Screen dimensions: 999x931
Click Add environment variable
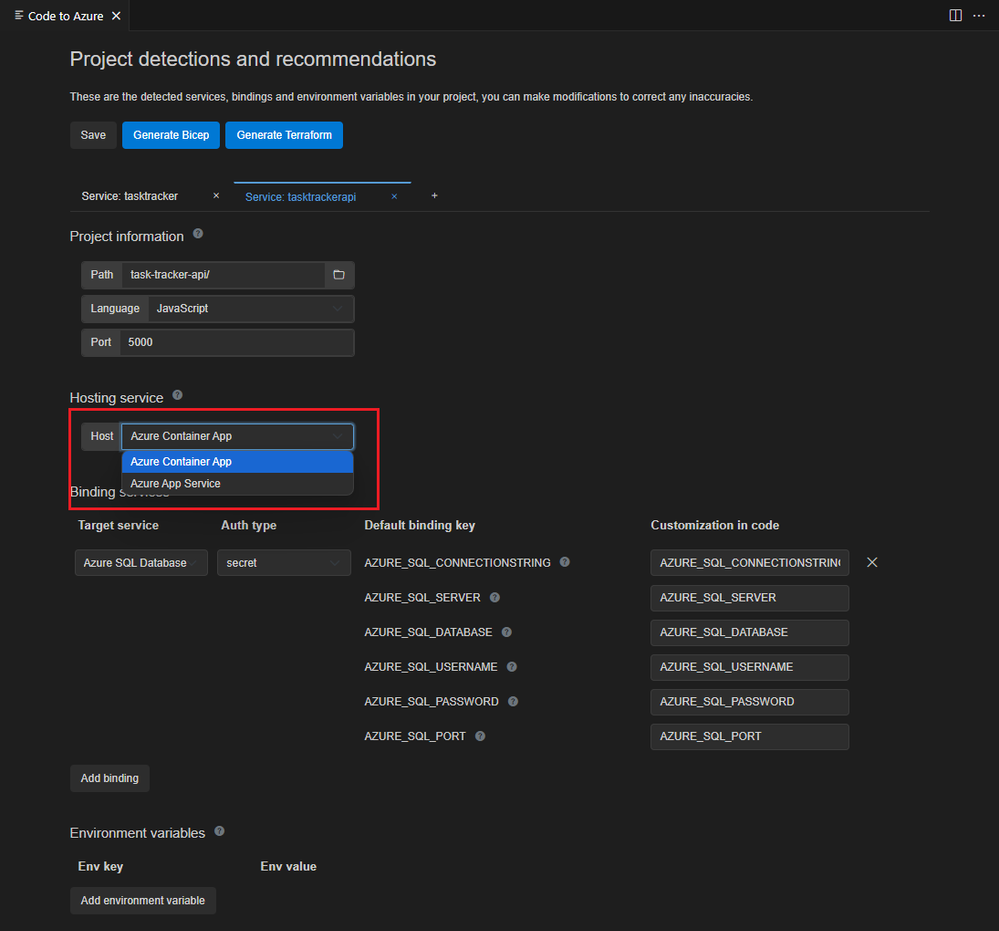143,900
